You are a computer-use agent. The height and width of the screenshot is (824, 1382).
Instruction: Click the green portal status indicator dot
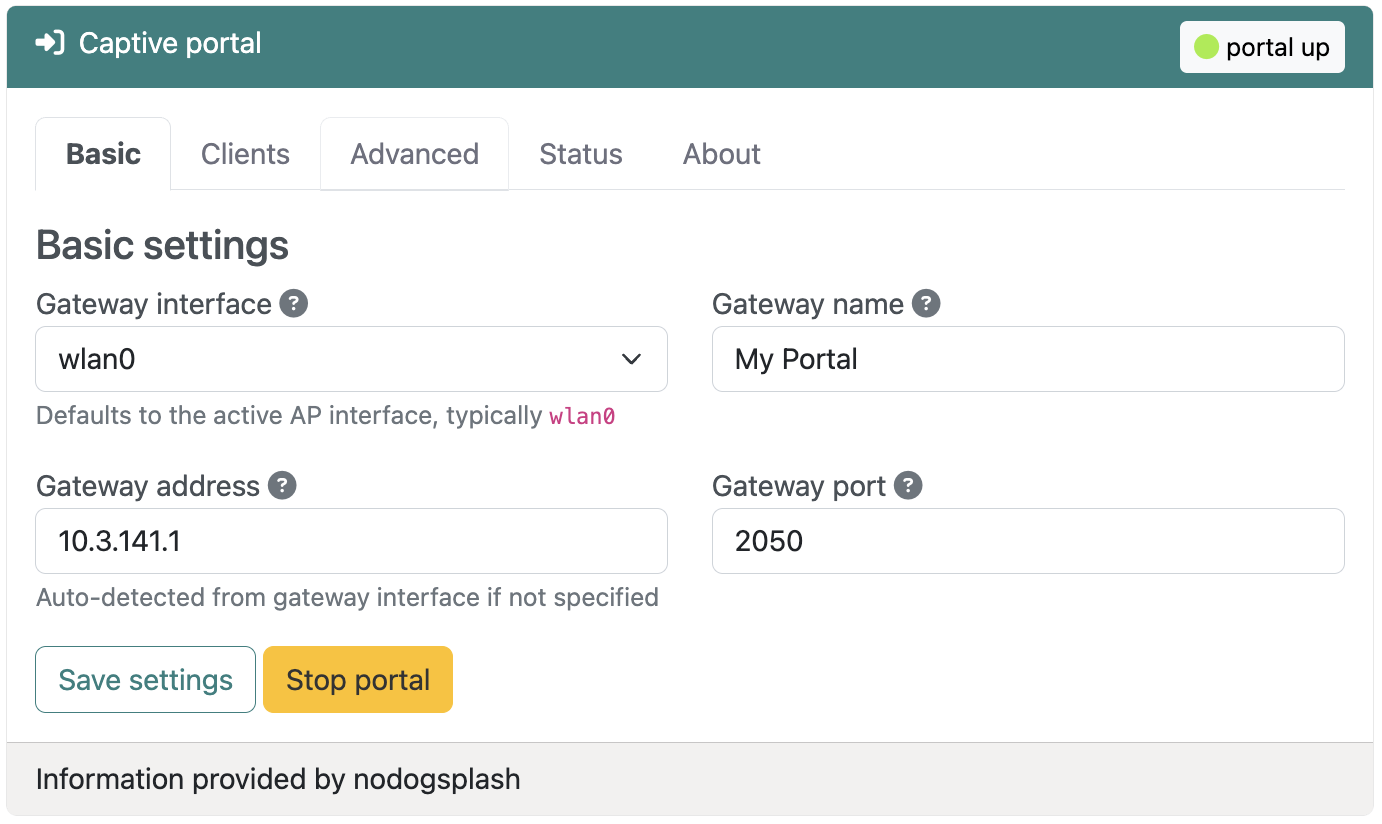coord(1206,47)
